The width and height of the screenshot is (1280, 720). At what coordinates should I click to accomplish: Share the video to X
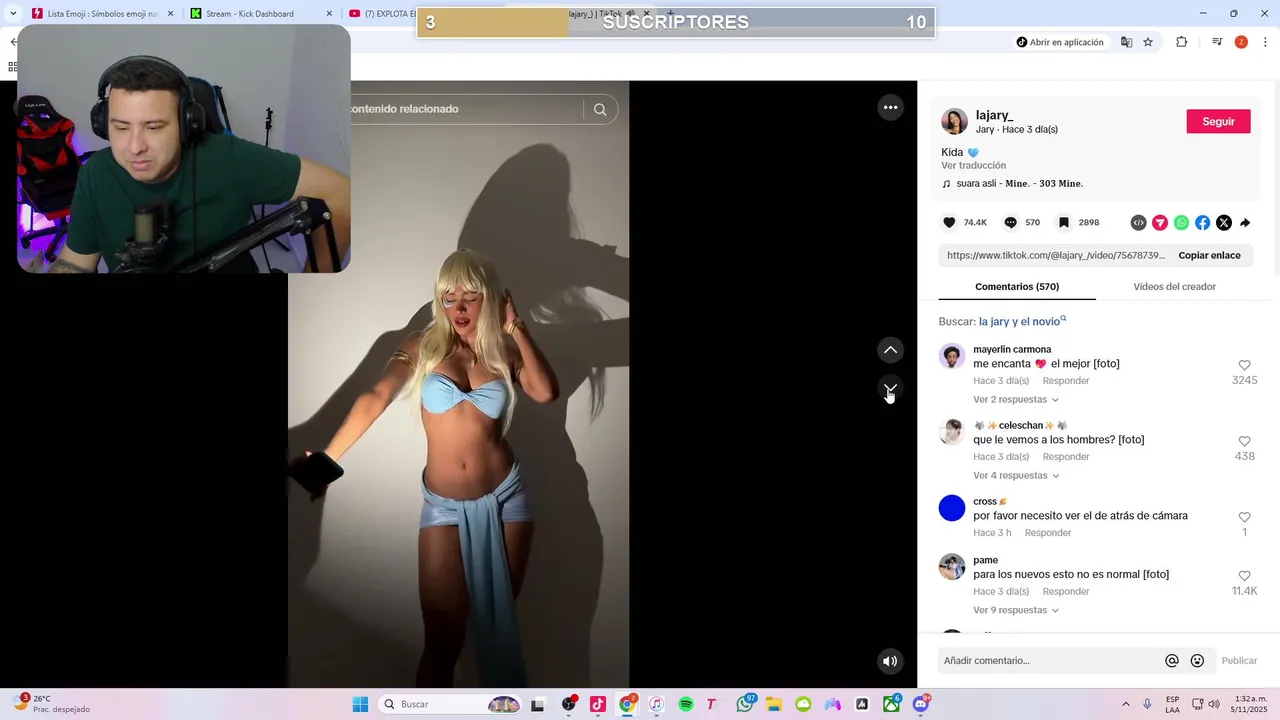[1224, 222]
